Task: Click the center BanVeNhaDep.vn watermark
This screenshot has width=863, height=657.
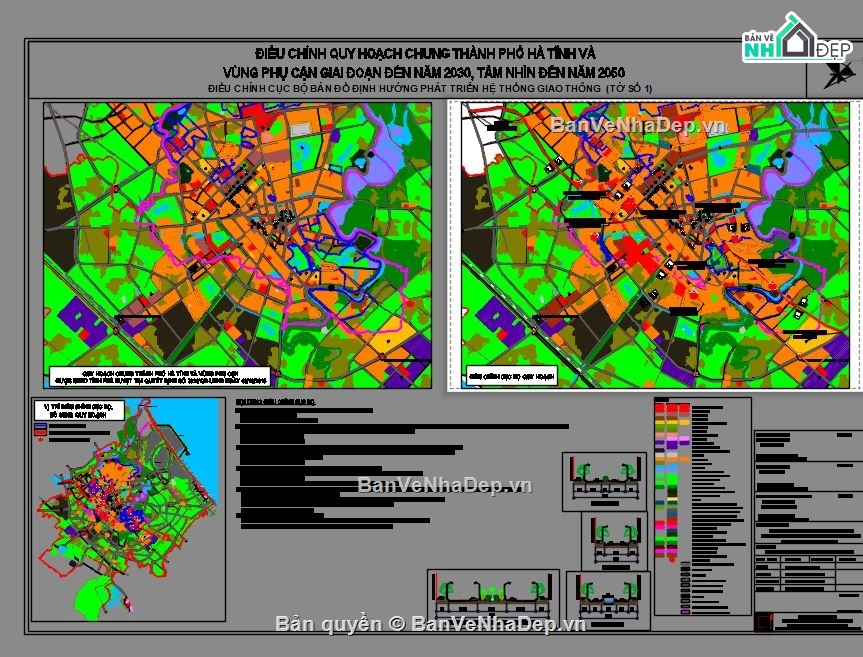Action: click(445, 485)
